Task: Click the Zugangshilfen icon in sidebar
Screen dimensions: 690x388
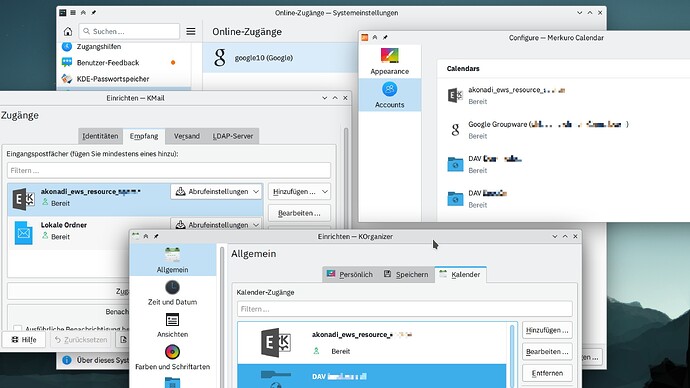Action: pos(67,46)
